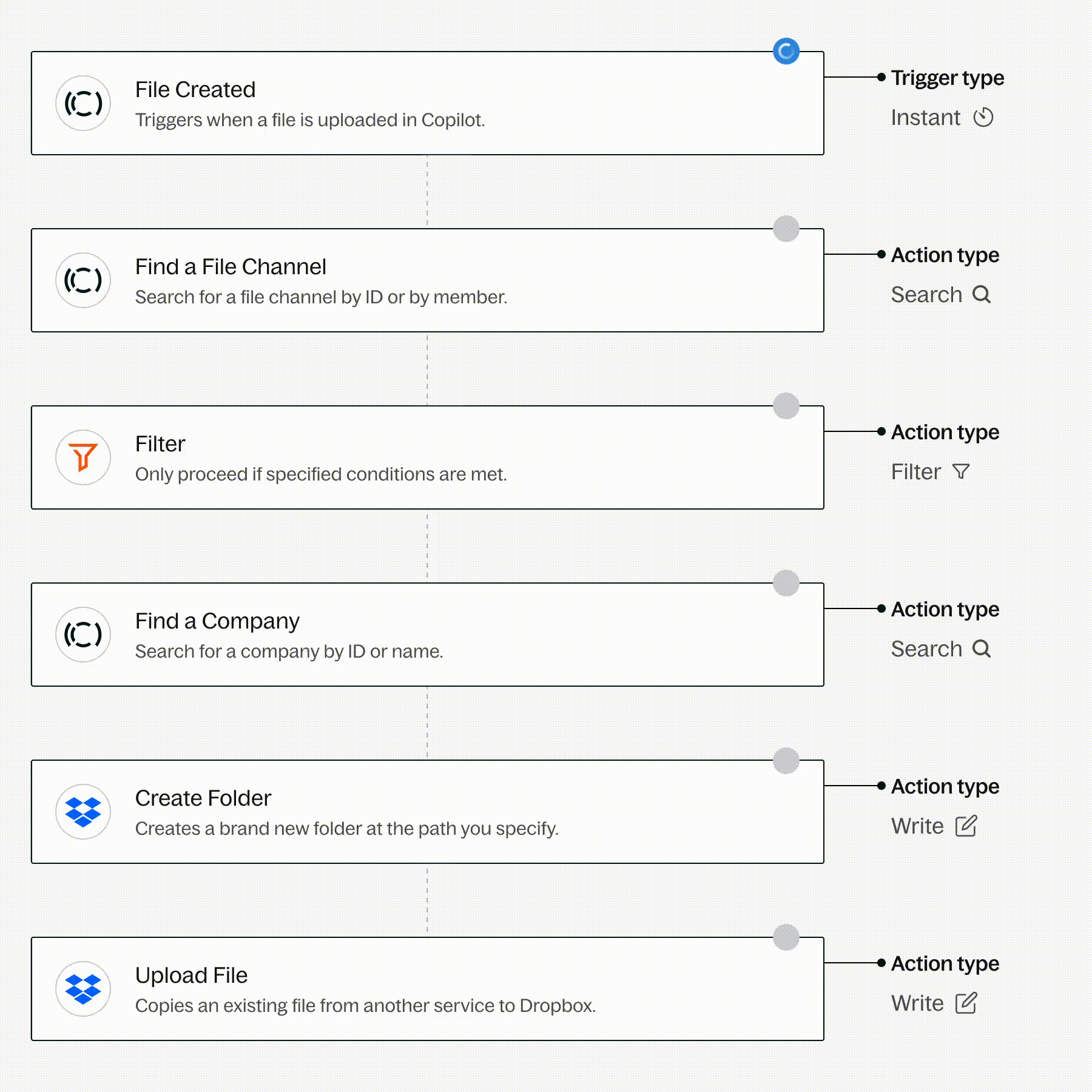This screenshot has width=1092, height=1092.
Task: Click the Trigger type label
Action: [x=948, y=78]
